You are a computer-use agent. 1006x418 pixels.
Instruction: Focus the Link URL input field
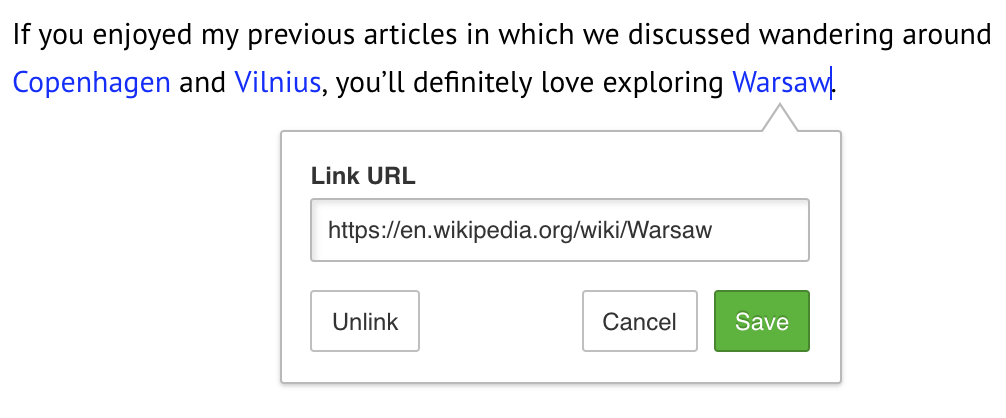pyautogui.click(x=559, y=231)
